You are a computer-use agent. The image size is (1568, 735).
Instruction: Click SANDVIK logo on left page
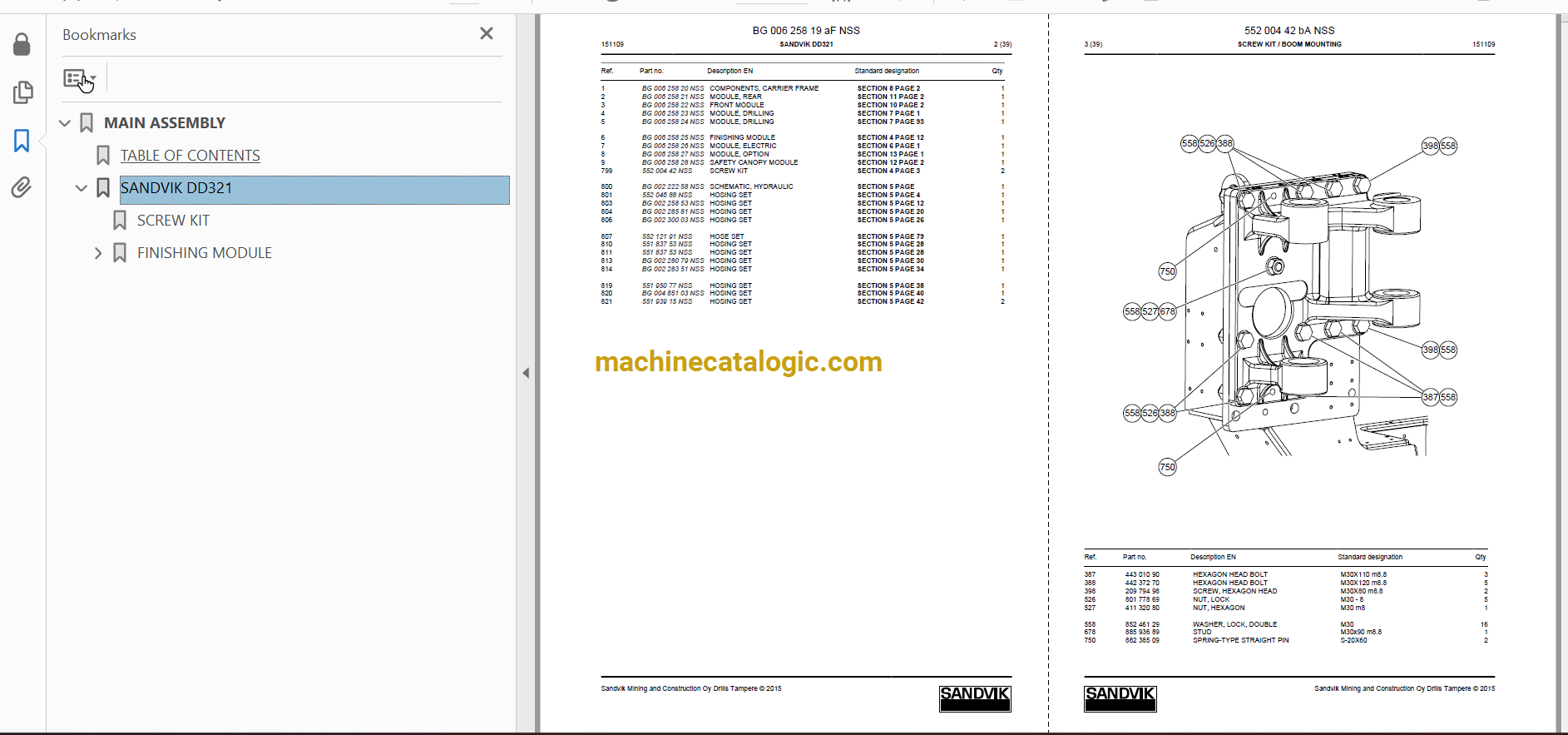(975, 698)
